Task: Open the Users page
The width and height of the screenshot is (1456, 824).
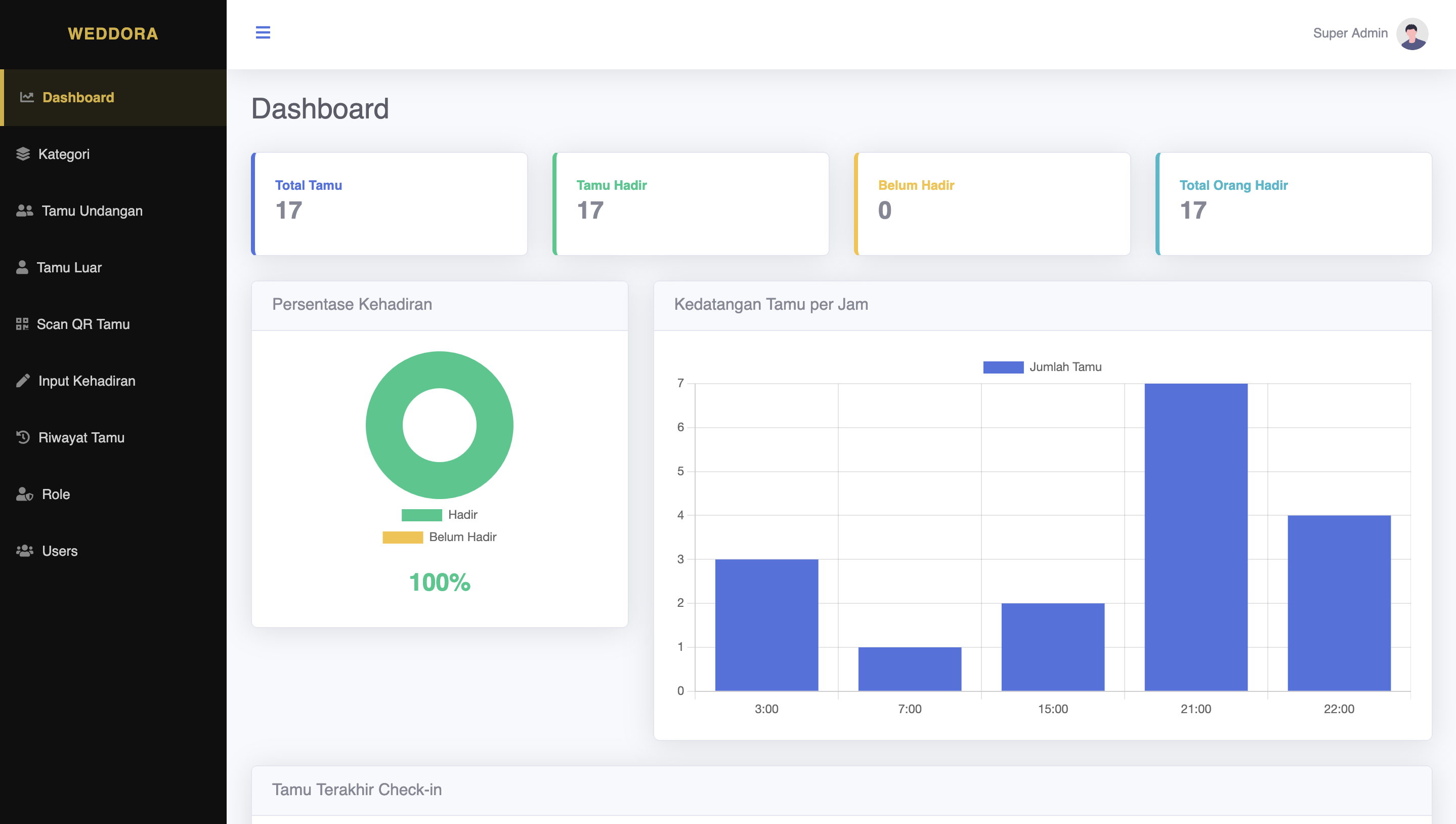Action: pos(113,551)
